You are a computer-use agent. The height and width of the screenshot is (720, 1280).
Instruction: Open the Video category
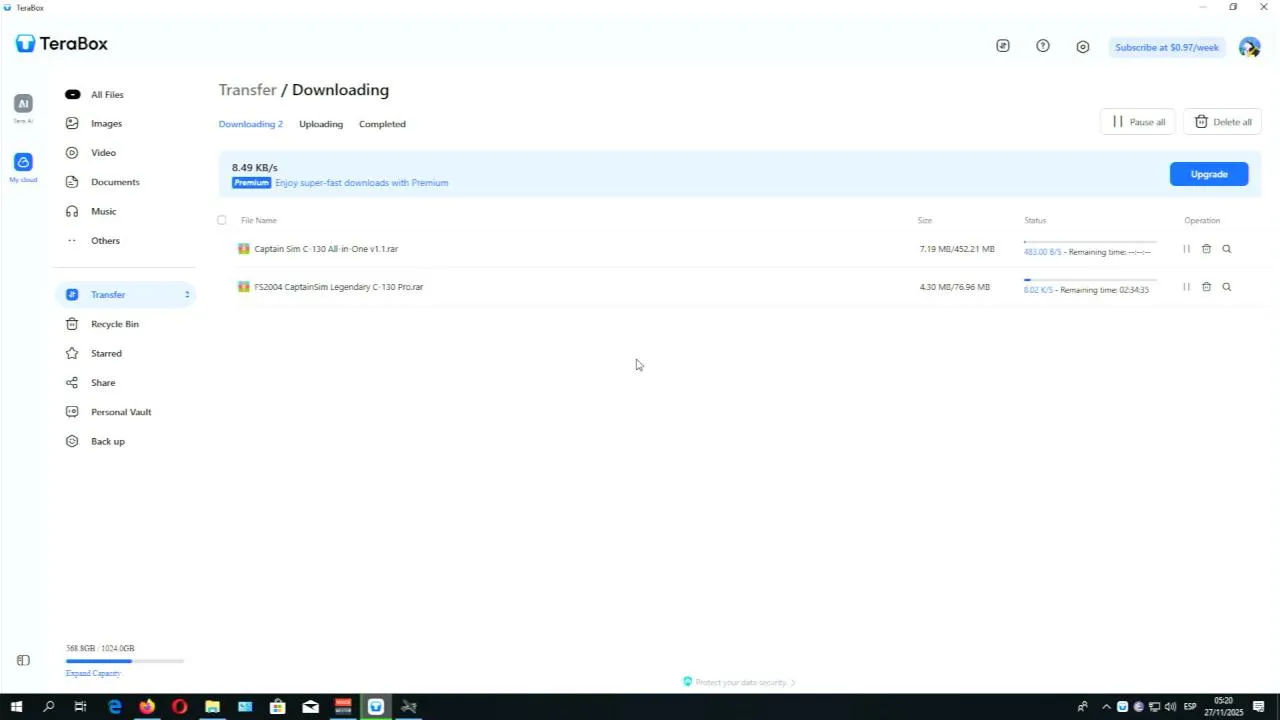tap(103, 153)
